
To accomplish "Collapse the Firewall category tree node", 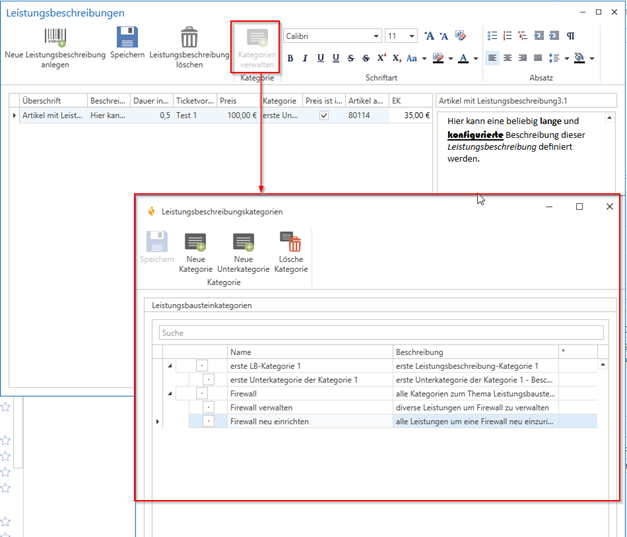I will 169,394.
